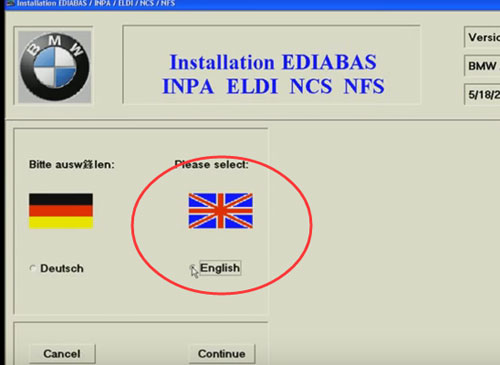500x365 pixels.
Task: Click the word INPA in the heading
Action: 188,87
